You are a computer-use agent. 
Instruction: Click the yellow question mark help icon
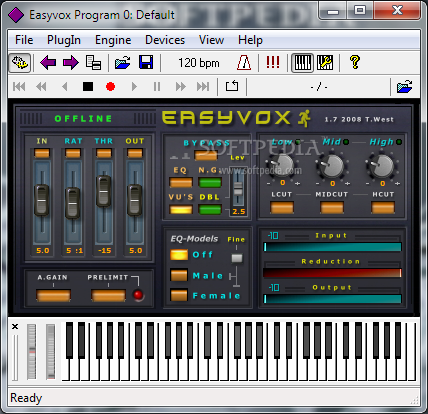point(355,62)
